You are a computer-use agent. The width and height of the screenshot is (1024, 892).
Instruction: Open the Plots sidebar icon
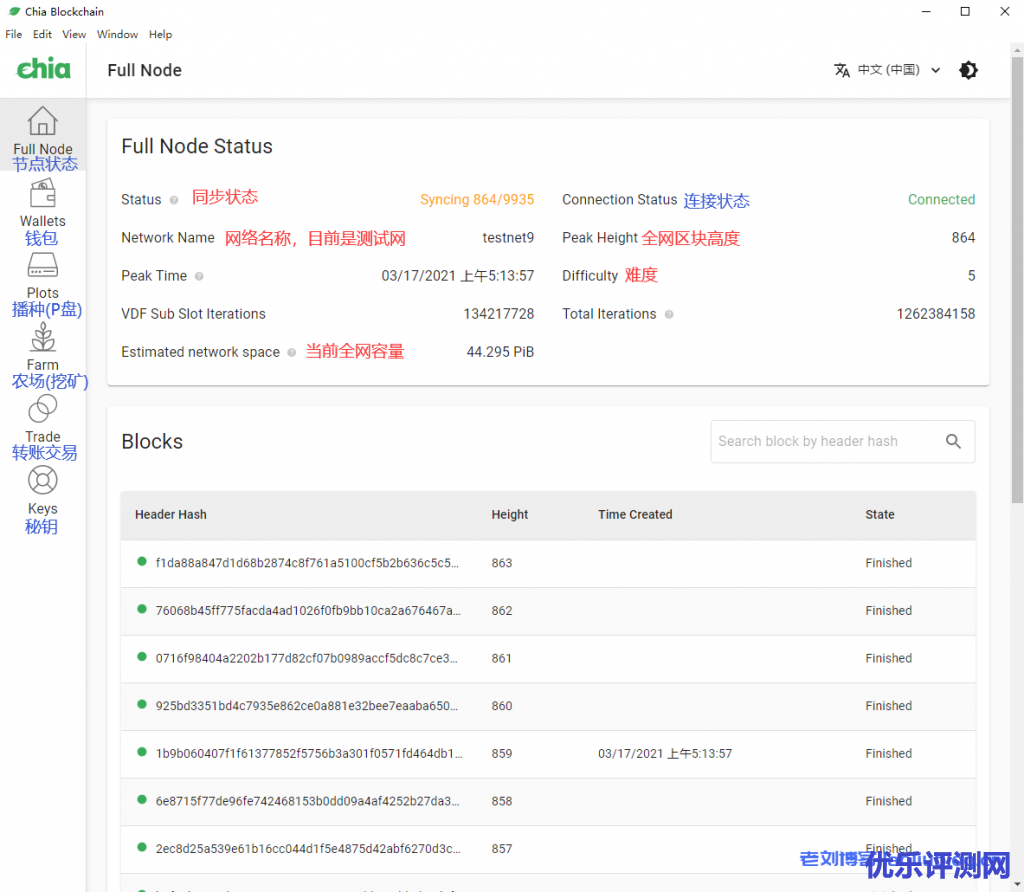click(42, 265)
